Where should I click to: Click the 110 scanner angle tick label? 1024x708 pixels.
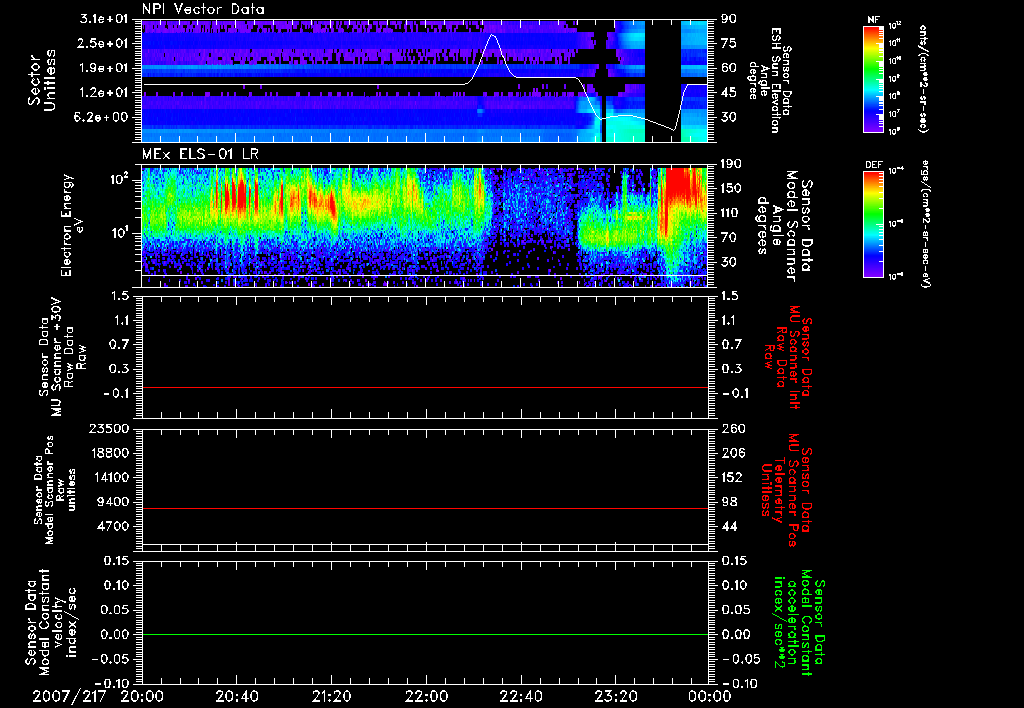[x=731, y=213]
